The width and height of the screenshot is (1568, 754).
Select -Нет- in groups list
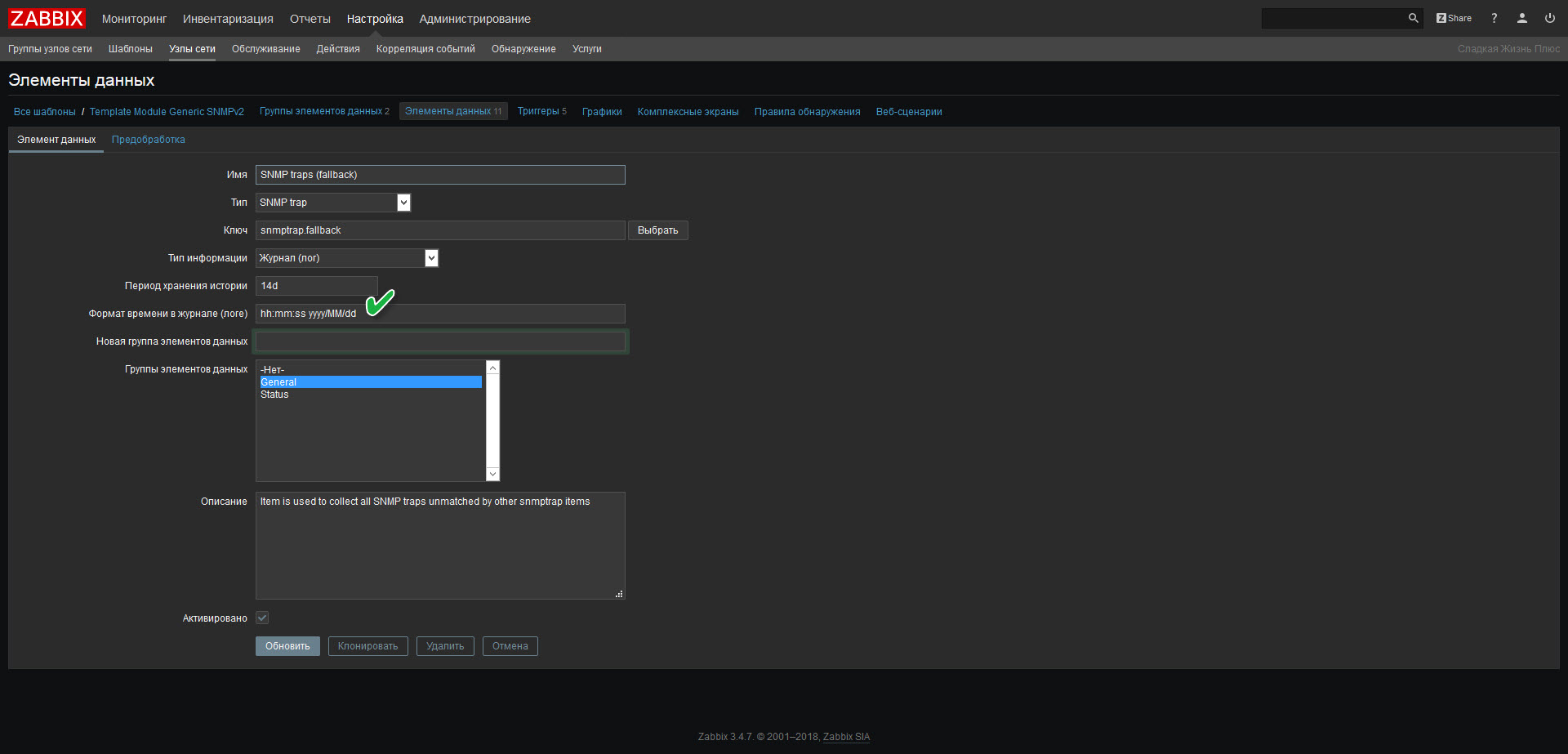(371, 370)
